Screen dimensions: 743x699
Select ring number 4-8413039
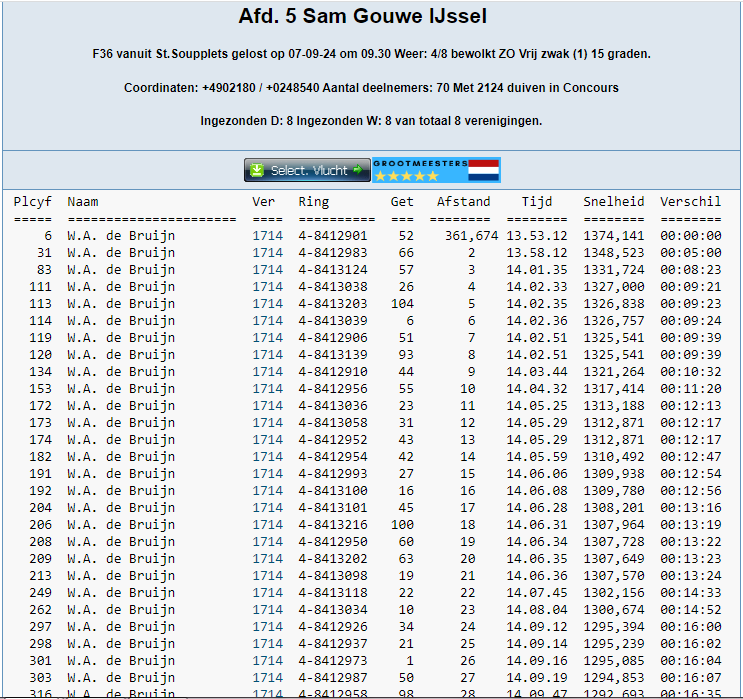click(x=333, y=321)
